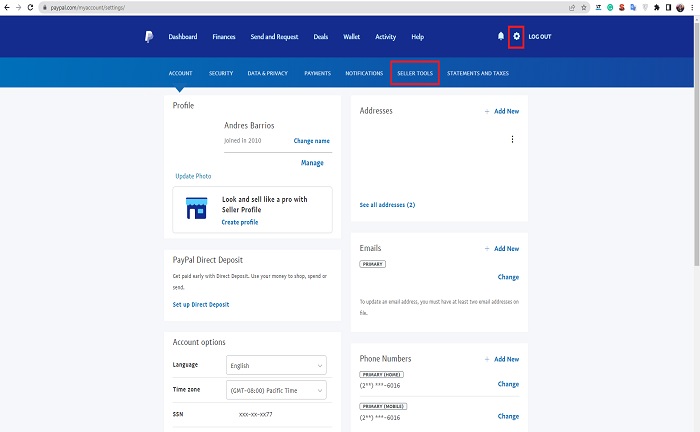The width and height of the screenshot is (700, 432).
Task: Open the Chrome profile avatar
Action: click(x=680, y=8)
